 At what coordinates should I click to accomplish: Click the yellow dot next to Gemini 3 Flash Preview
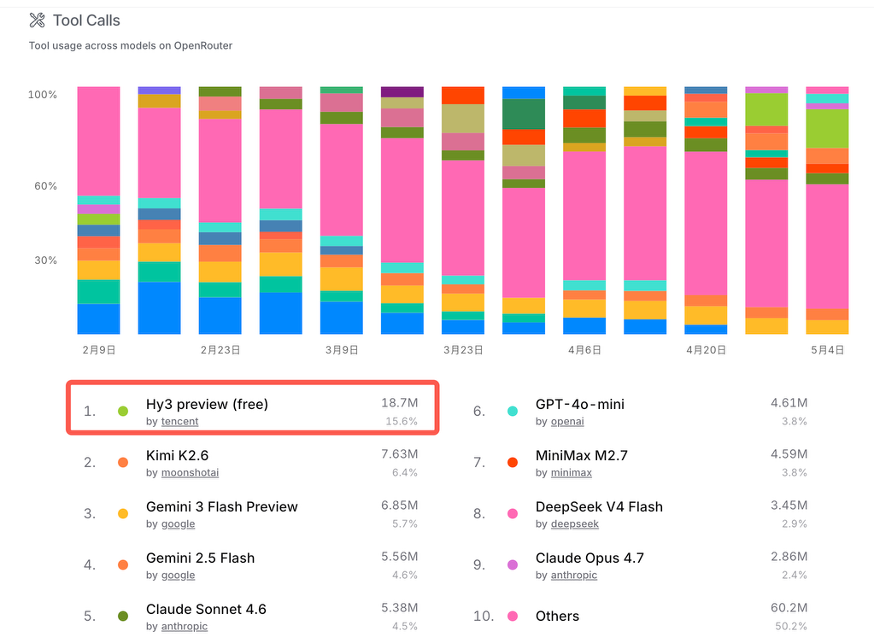pos(123,514)
